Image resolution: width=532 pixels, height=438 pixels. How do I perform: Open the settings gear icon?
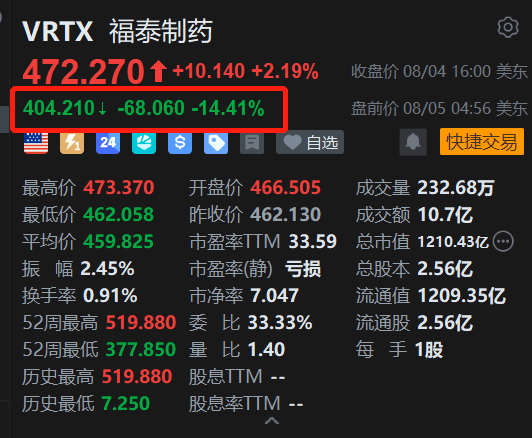coord(508,27)
